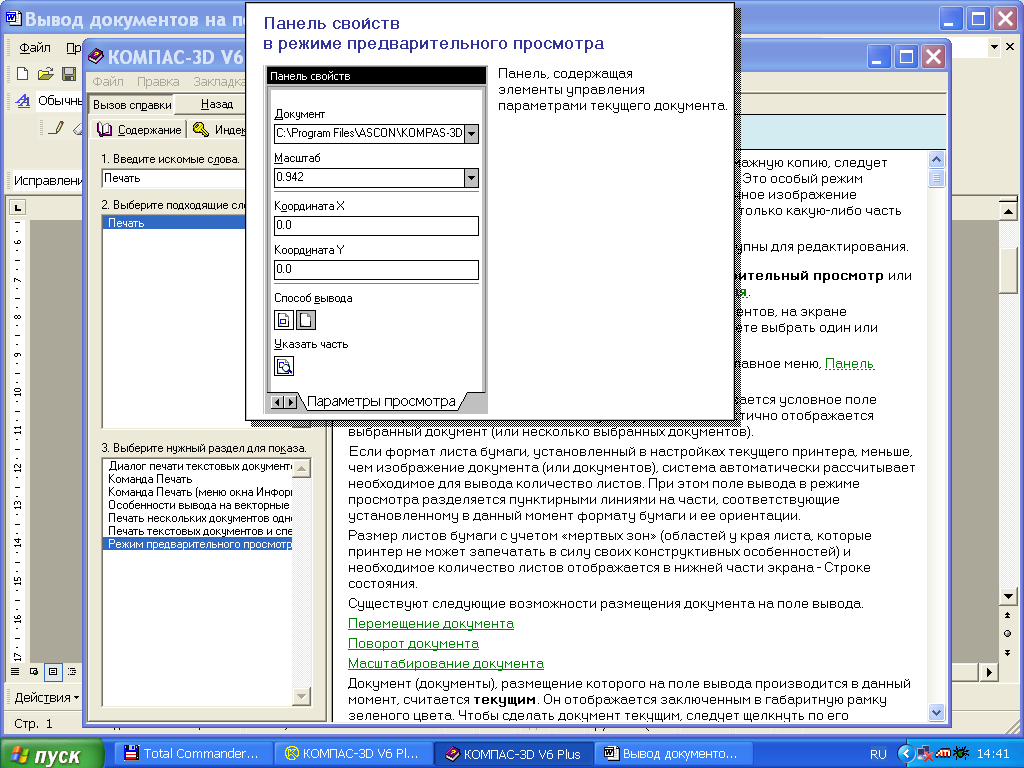Viewport: 1024px width, 768px height.
Task: Click the left-pointing tray arrow to expand the system tray
Action: tap(905, 753)
